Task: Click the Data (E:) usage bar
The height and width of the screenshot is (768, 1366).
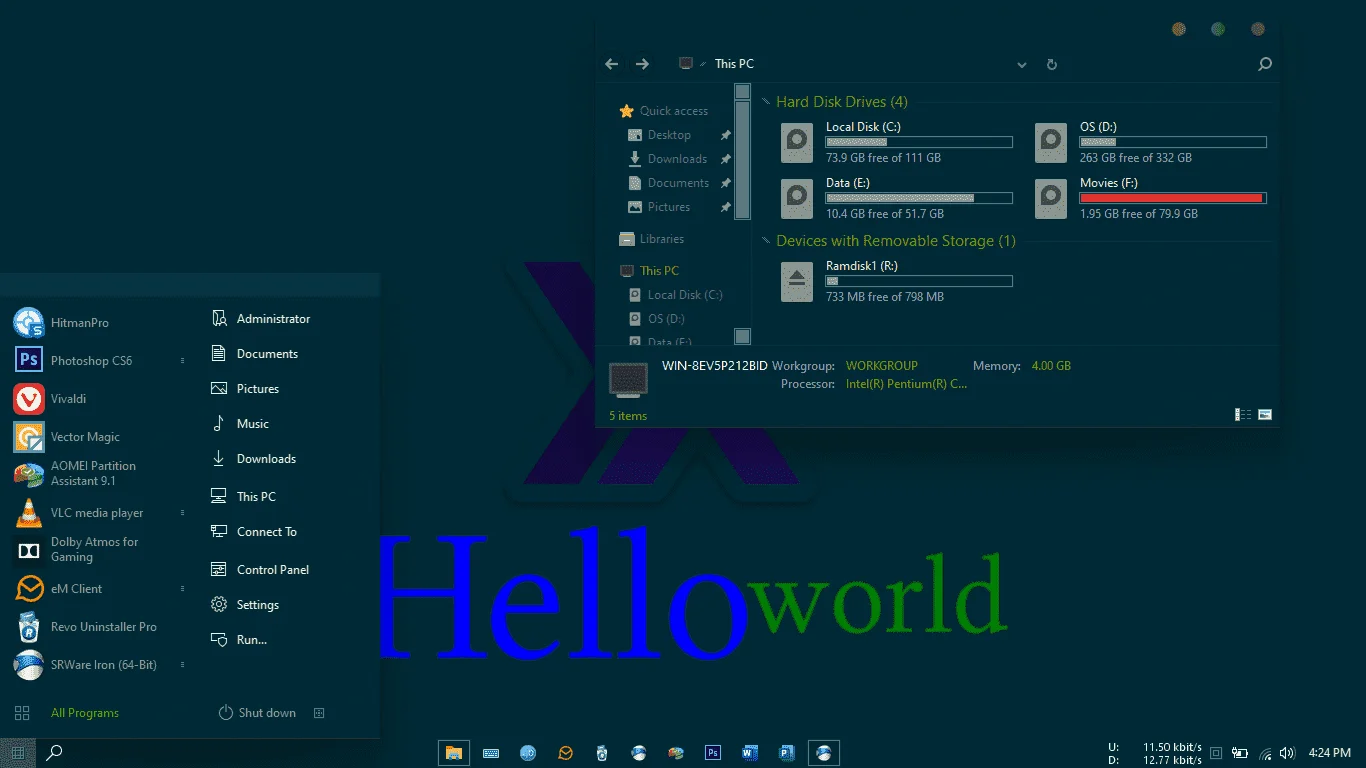Action: point(919,198)
